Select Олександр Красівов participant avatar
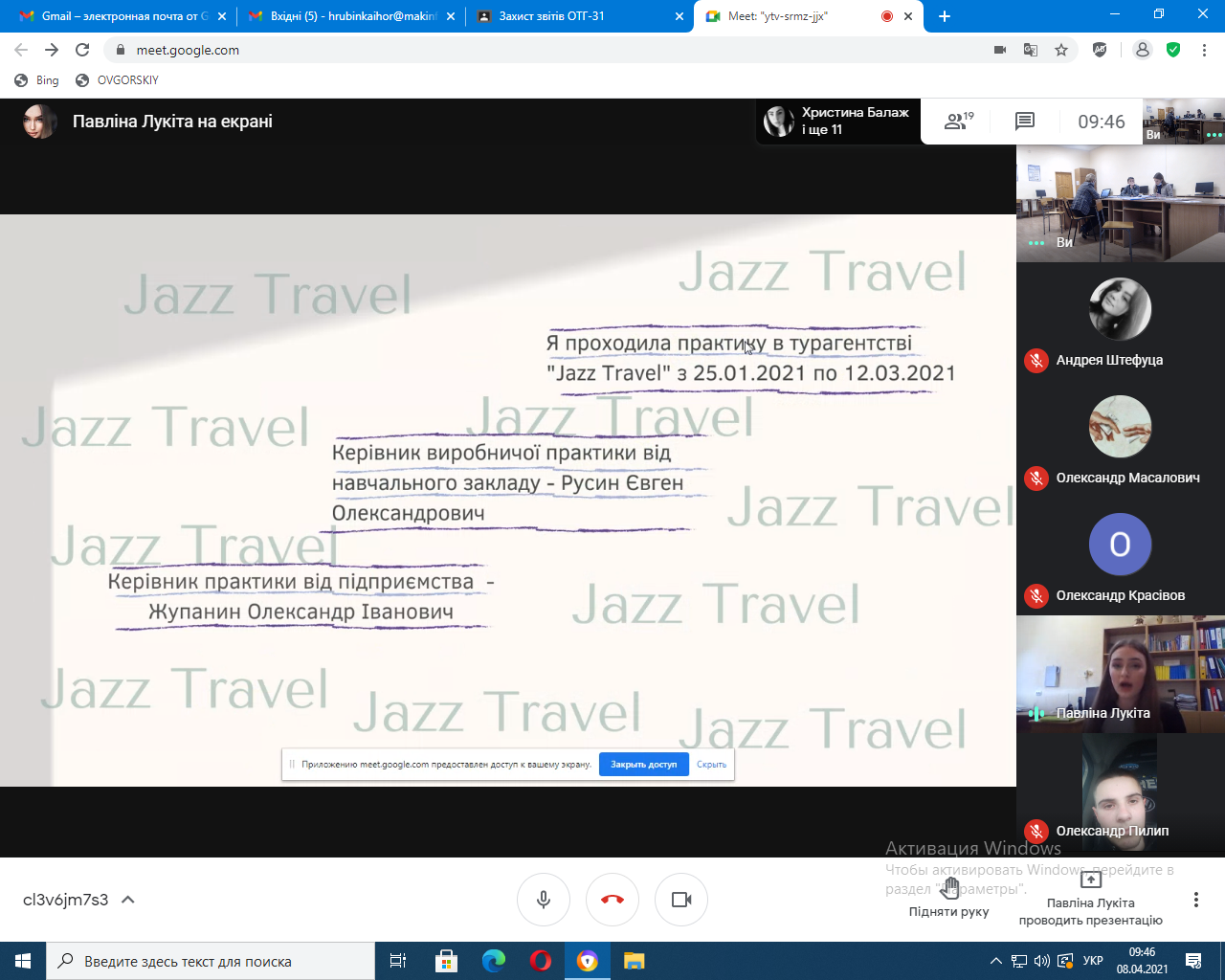This screenshot has width=1225, height=980. click(1120, 545)
